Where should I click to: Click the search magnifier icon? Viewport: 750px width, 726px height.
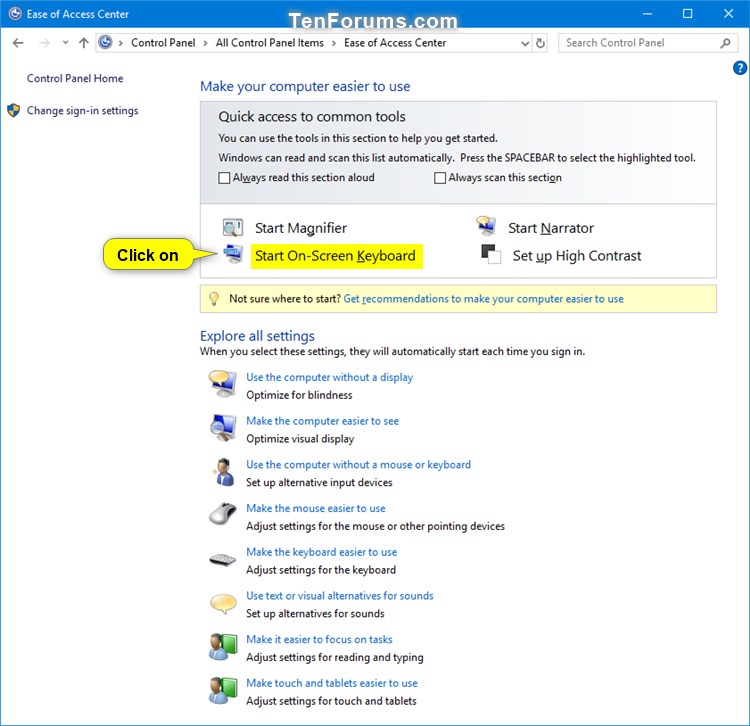[726, 43]
